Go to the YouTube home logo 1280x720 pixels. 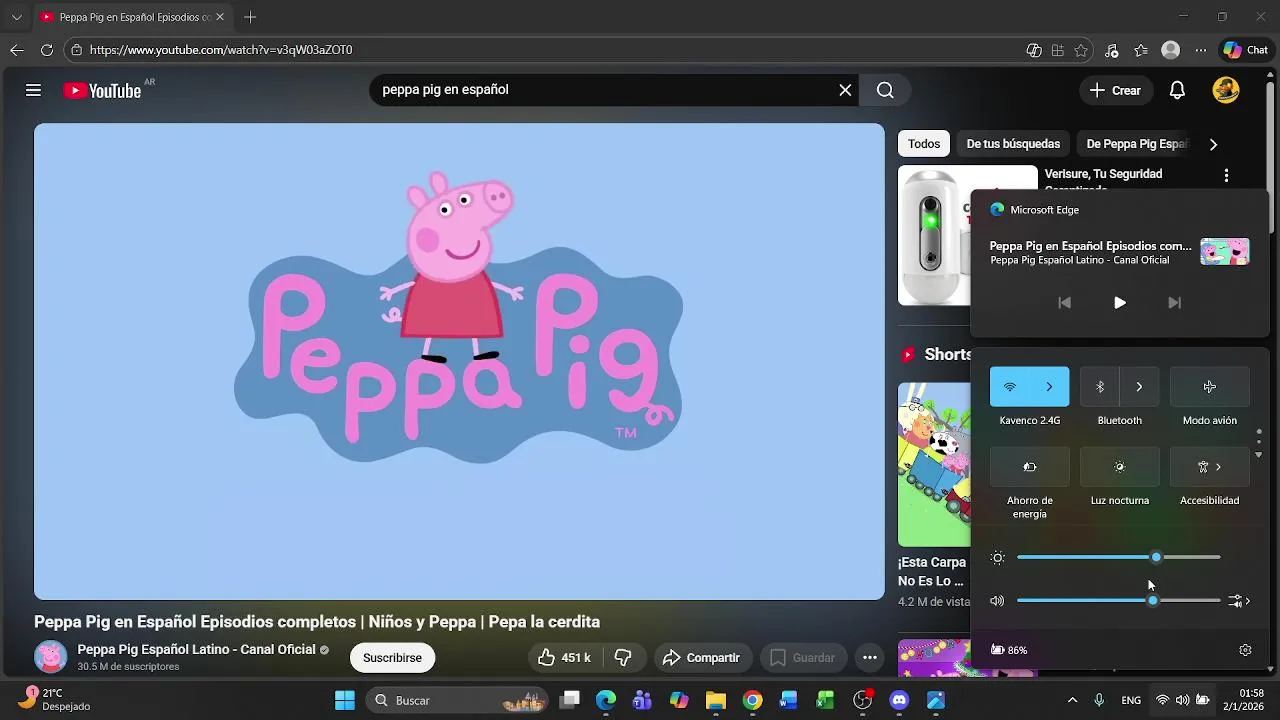(103, 91)
